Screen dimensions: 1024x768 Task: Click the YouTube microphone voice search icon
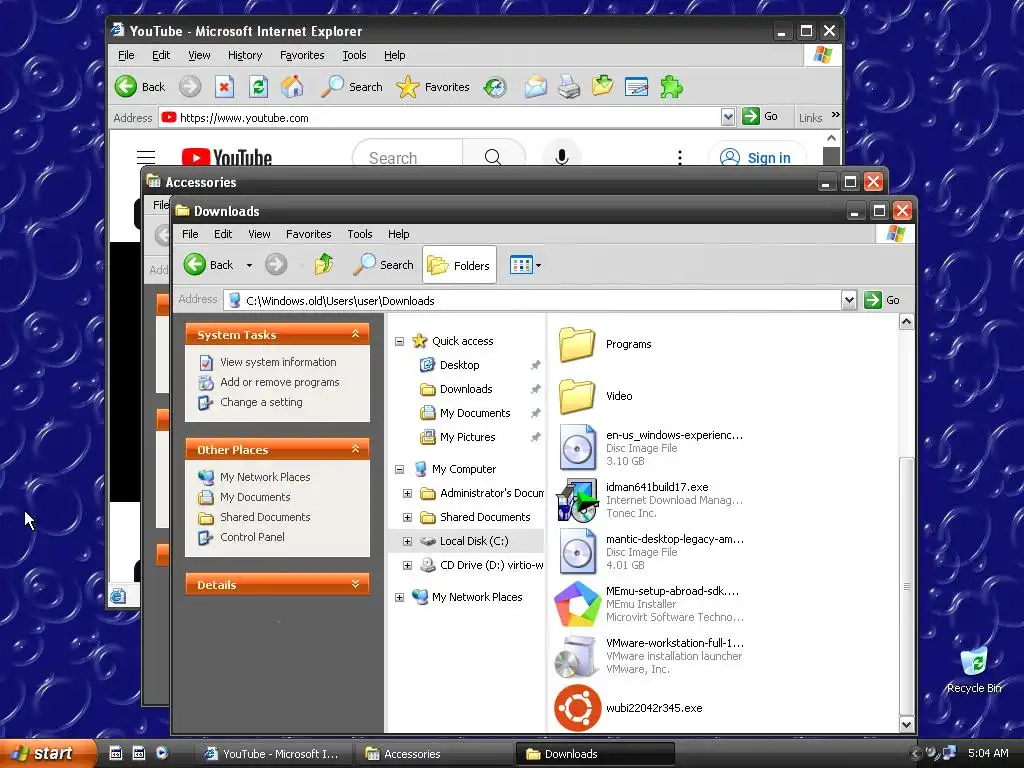click(561, 157)
